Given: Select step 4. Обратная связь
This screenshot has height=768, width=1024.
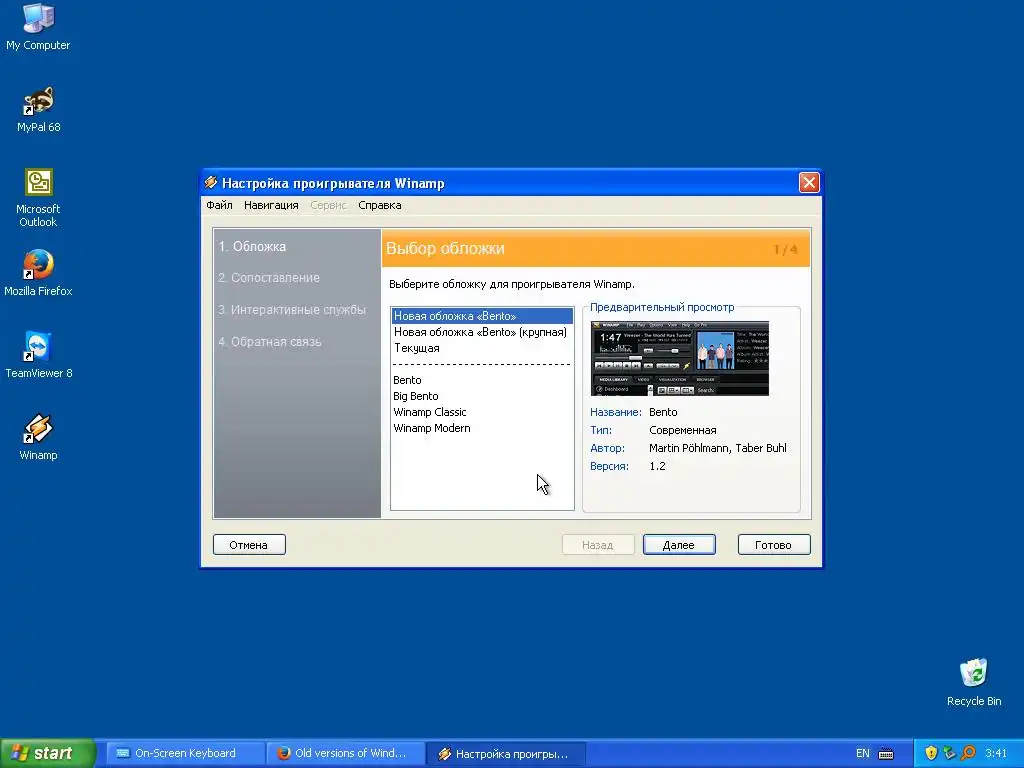Looking at the screenshot, I should tap(270, 342).
